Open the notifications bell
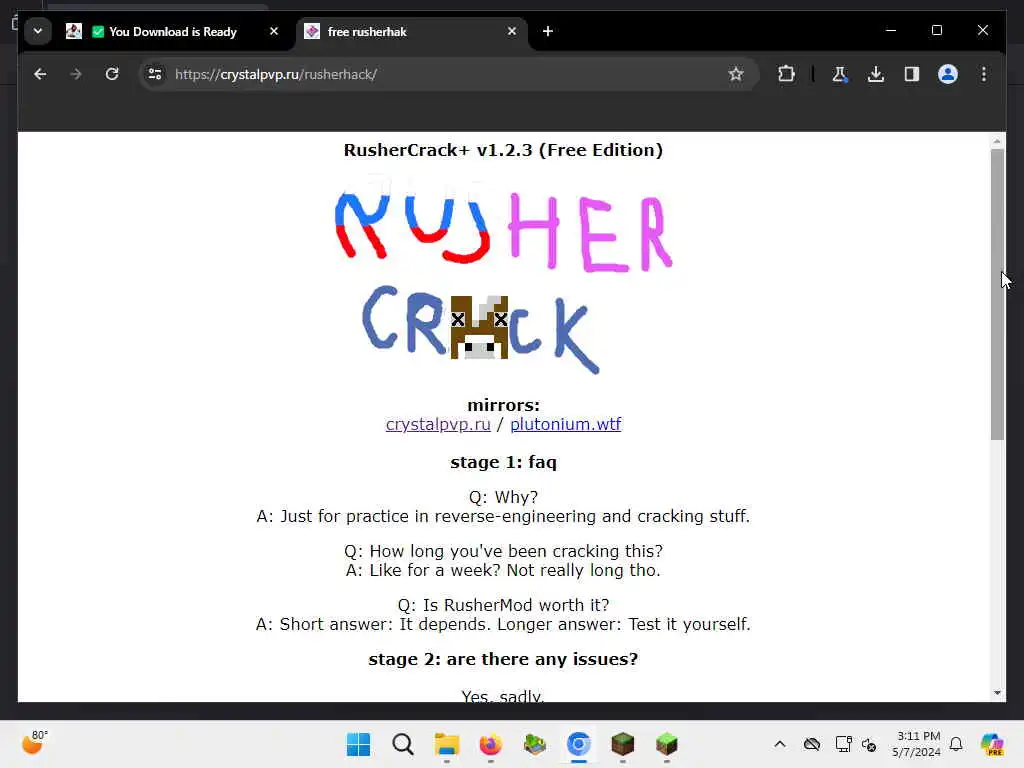Image resolution: width=1024 pixels, height=768 pixels. [x=956, y=744]
